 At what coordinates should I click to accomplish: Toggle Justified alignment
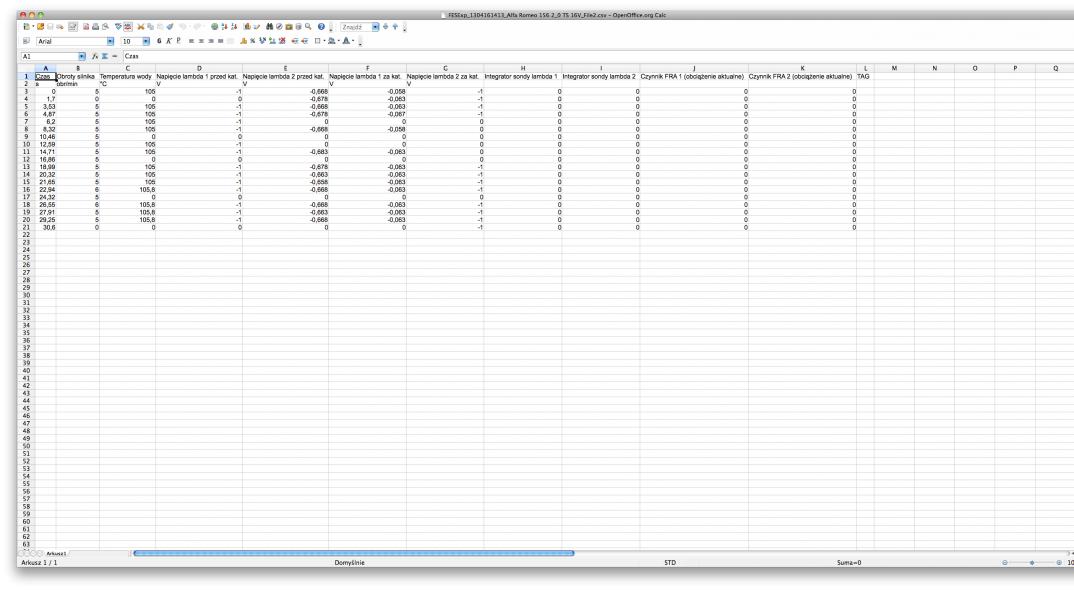[x=221, y=41]
